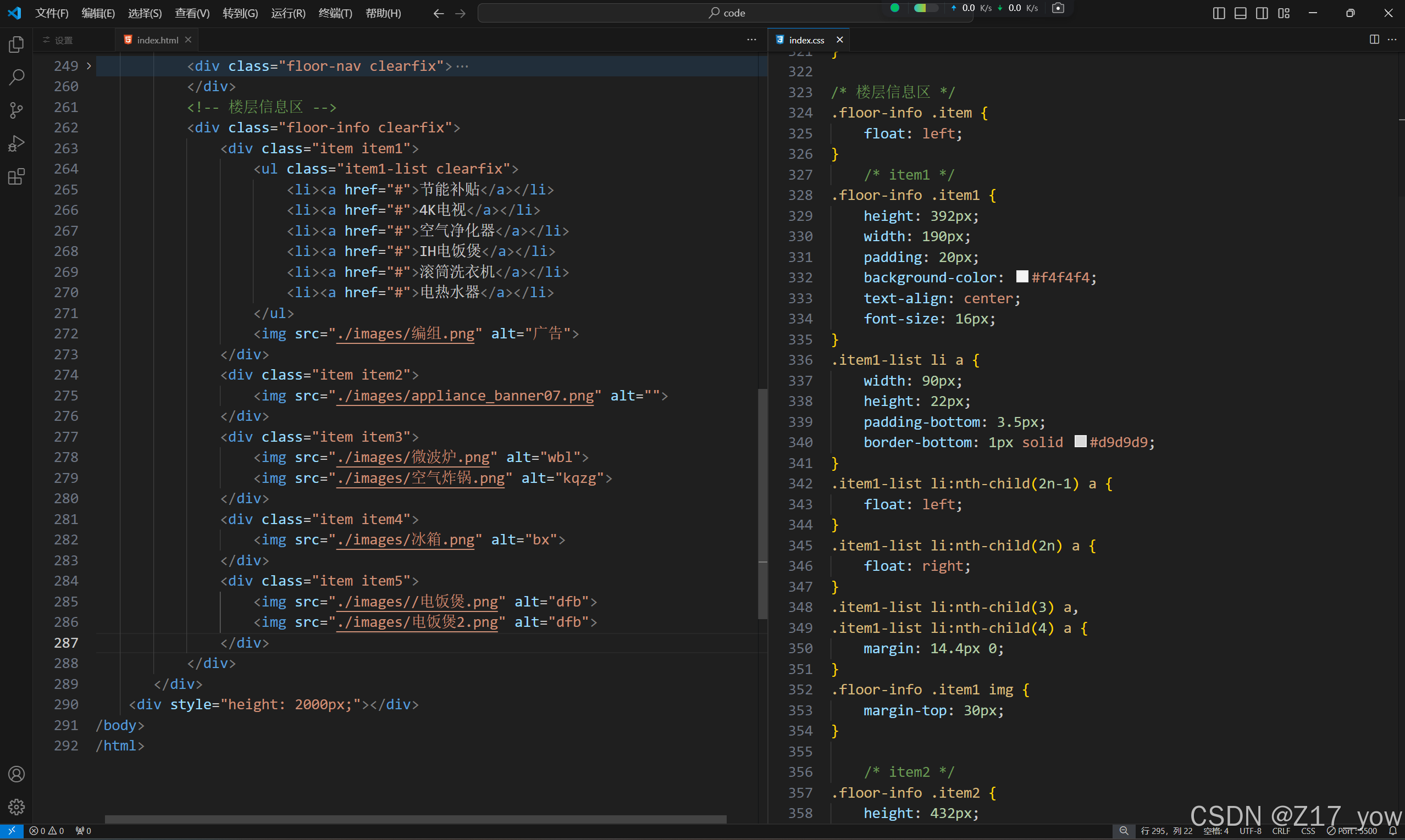The height and width of the screenshot is (840, 1405).
Task: Switch to the index.html tab
Action: click(x=157, y=40)
